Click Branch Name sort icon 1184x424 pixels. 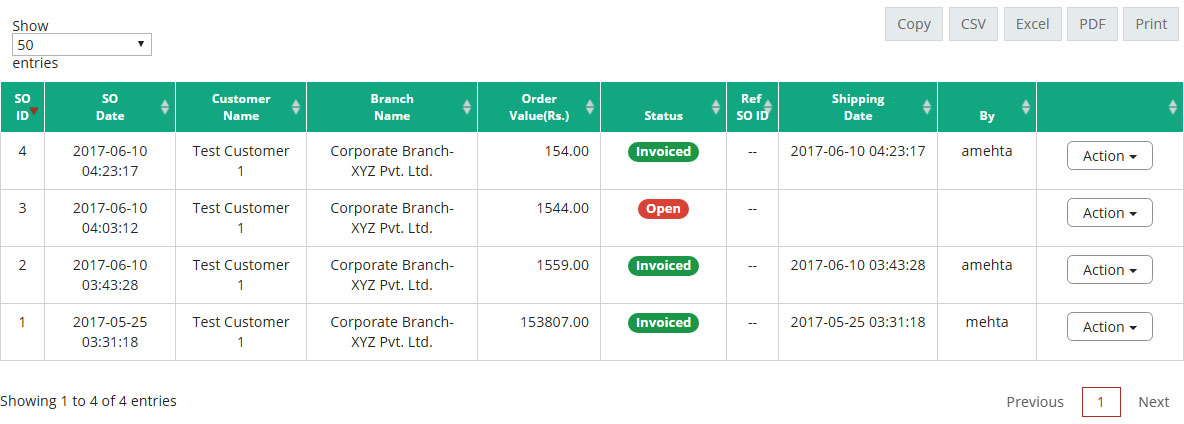point(467,107)
